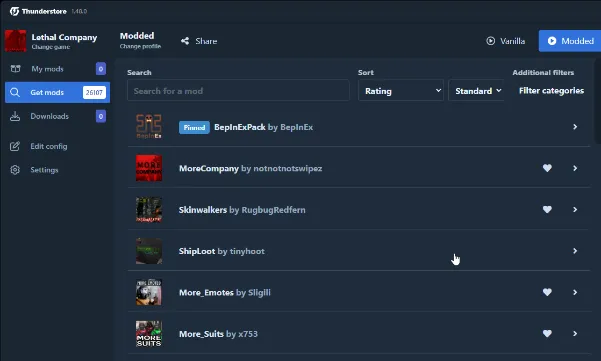Open Change profile under Modded
Viewport: 601px width, 361px height.
[140, 46]
